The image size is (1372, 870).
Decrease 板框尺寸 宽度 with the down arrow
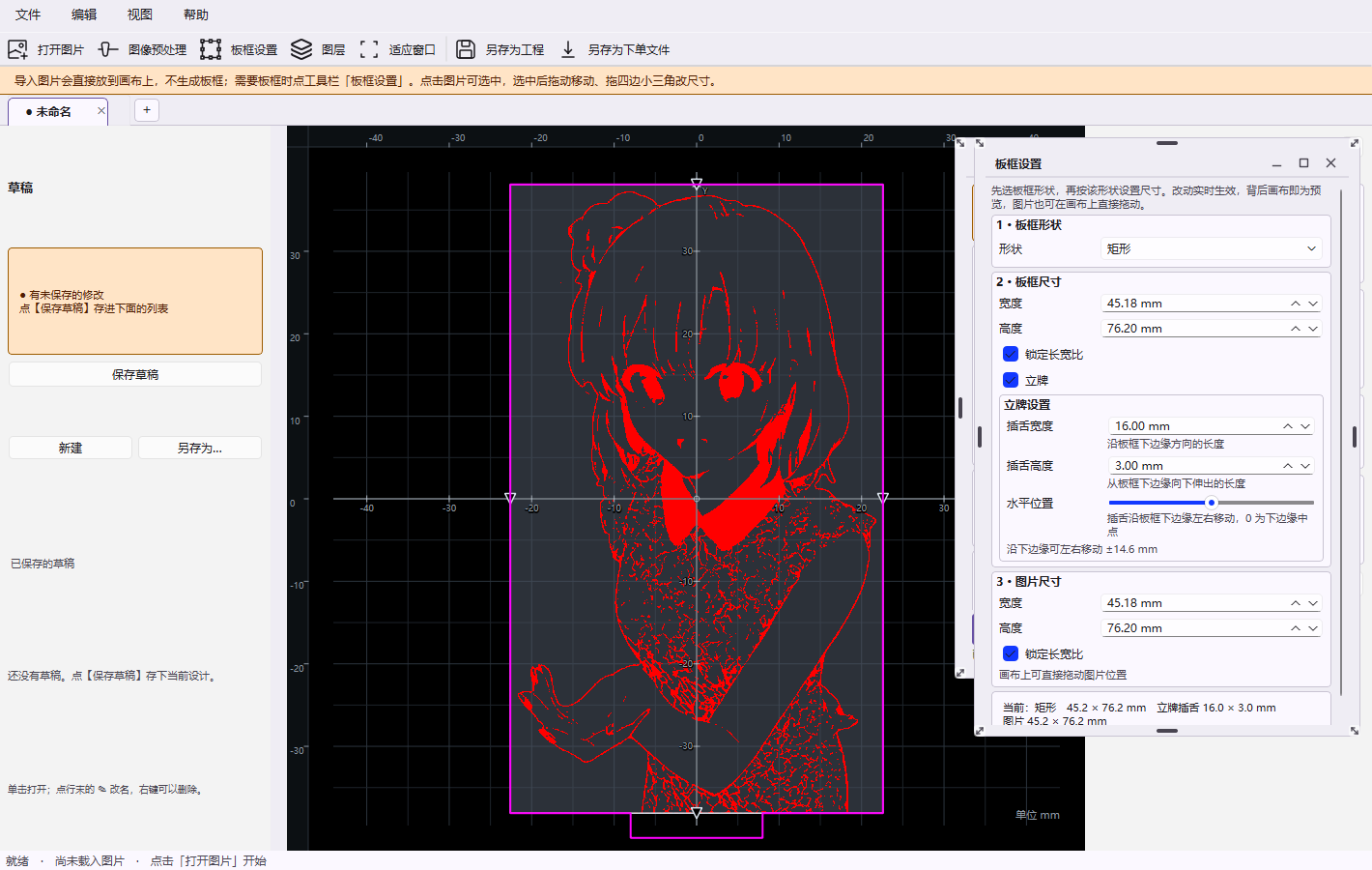coord(1313,304)
